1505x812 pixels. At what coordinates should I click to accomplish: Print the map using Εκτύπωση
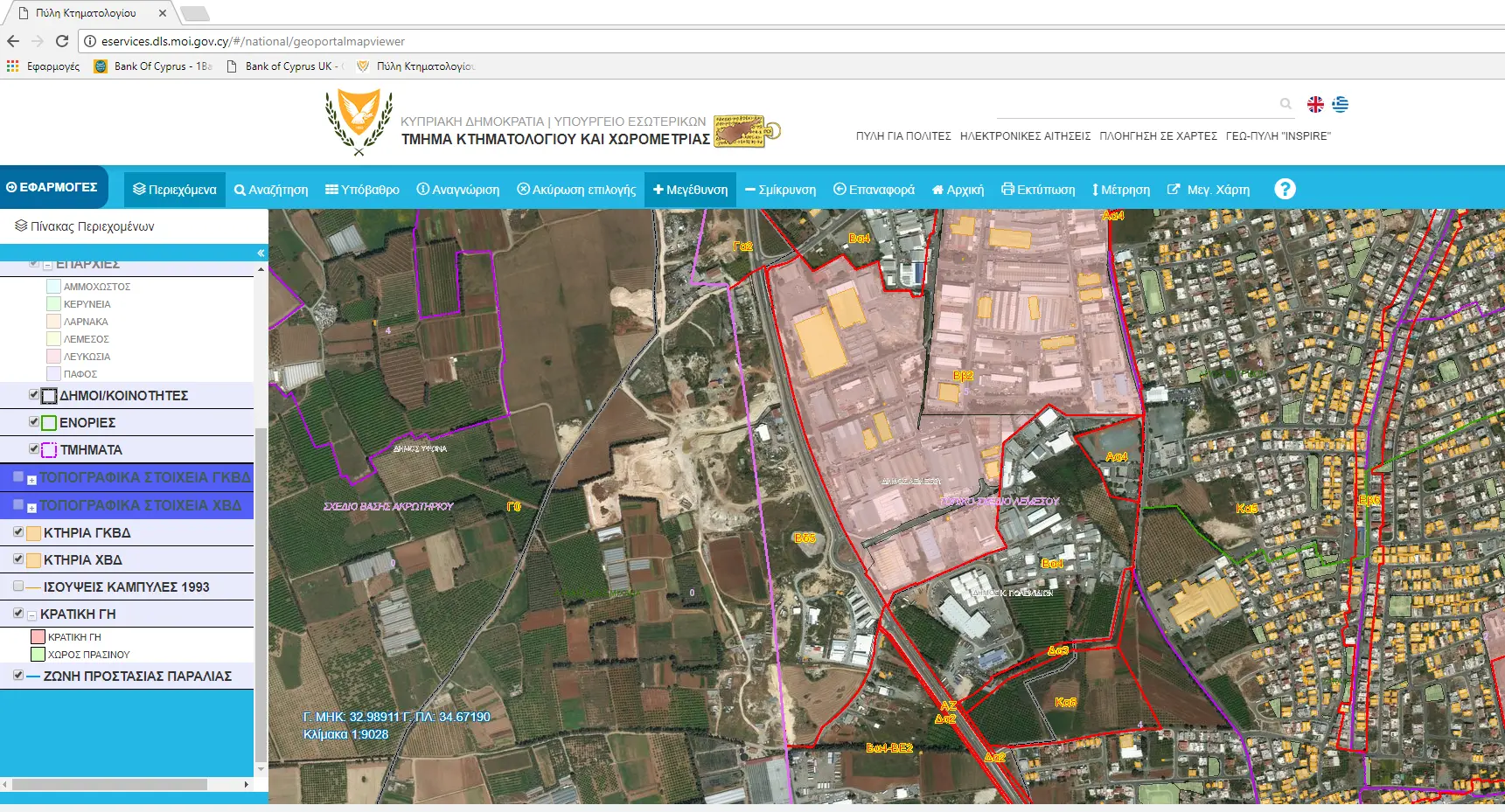coord(1038,190)
